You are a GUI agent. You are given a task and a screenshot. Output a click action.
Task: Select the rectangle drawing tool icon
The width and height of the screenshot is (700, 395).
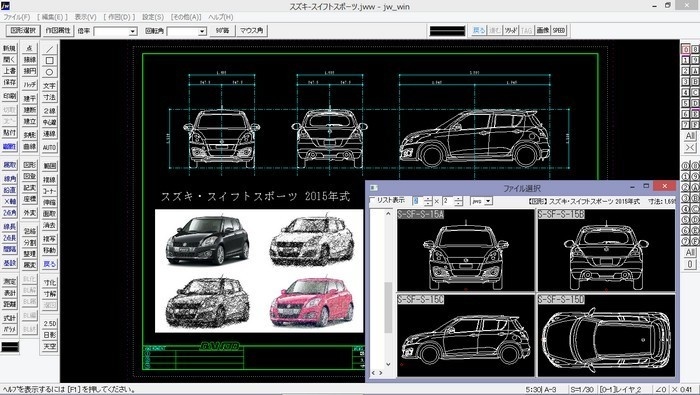tap(50, 60)
